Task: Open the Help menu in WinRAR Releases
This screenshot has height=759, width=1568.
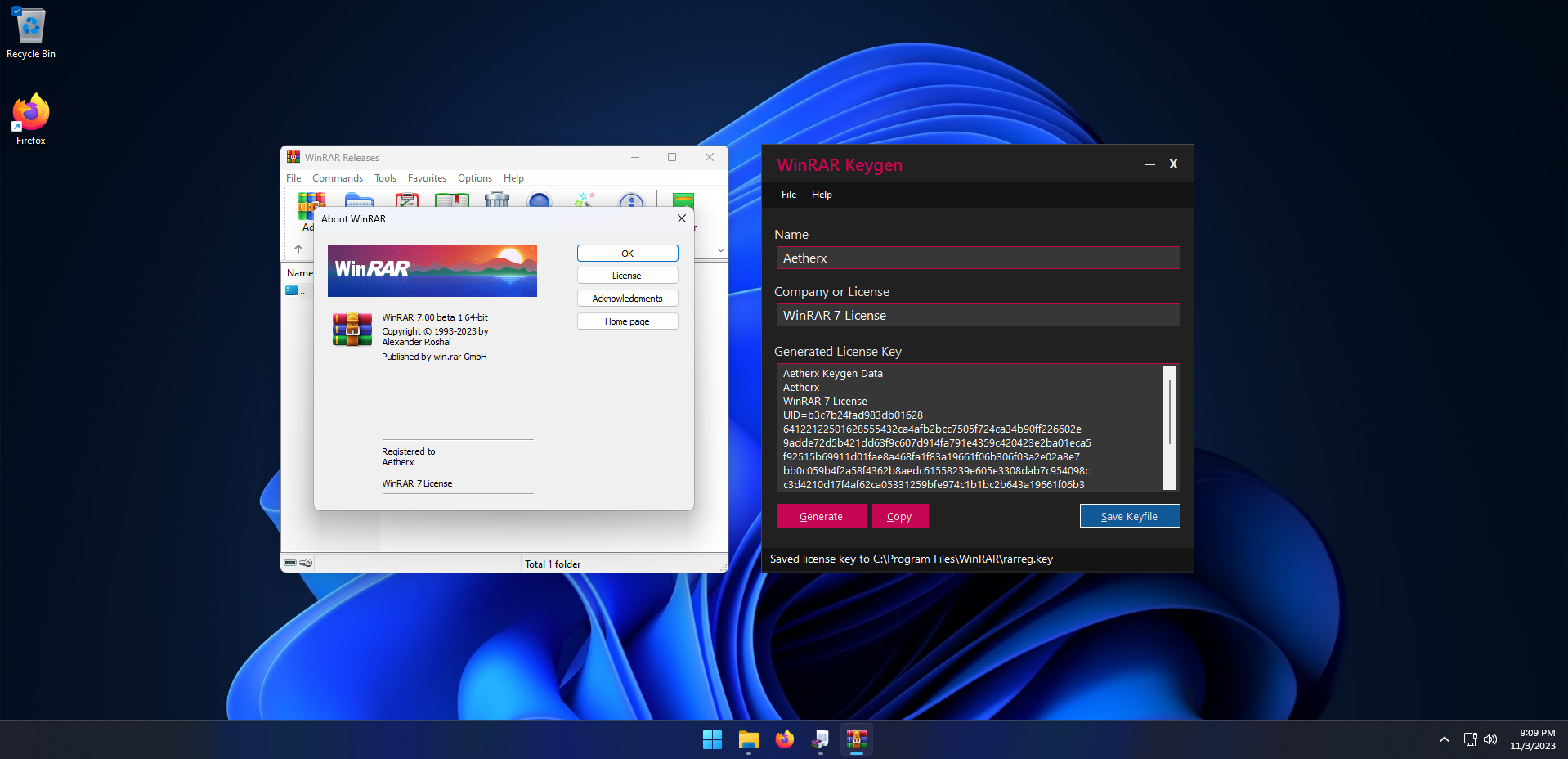Action: pos(513,178)
